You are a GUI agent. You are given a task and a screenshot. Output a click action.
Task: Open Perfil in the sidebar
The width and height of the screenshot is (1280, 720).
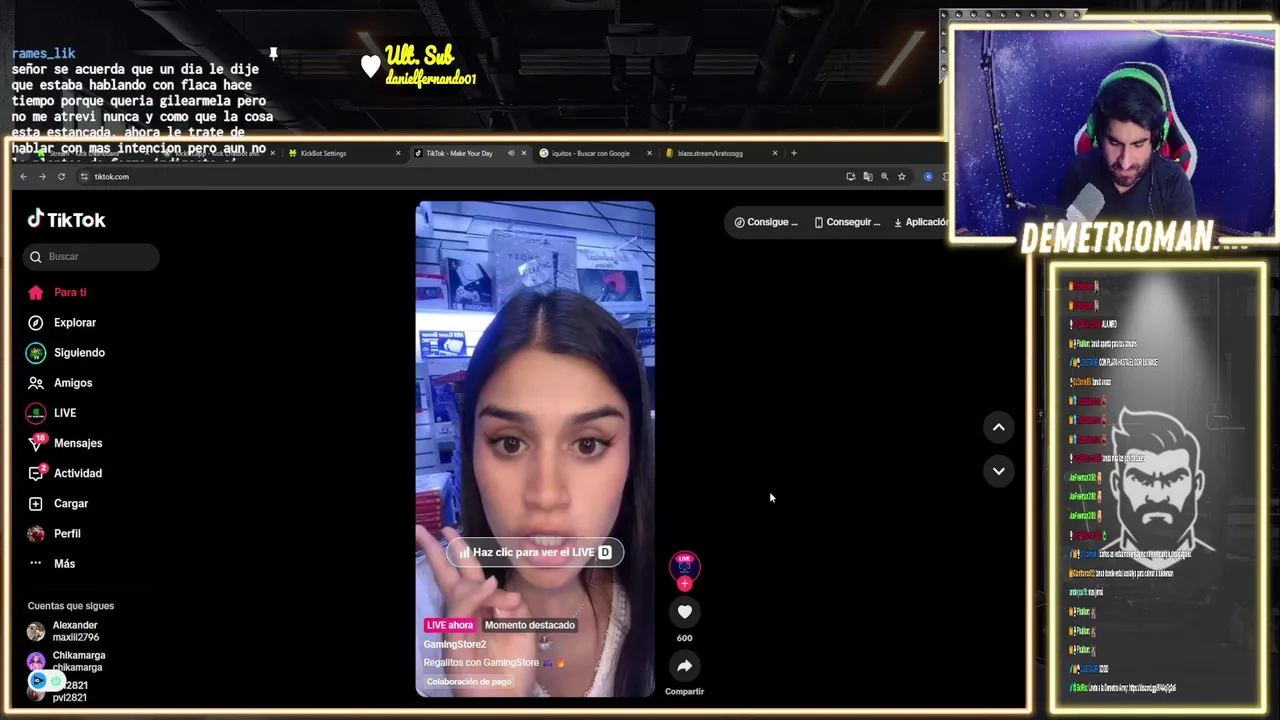(x=67, y=533)
